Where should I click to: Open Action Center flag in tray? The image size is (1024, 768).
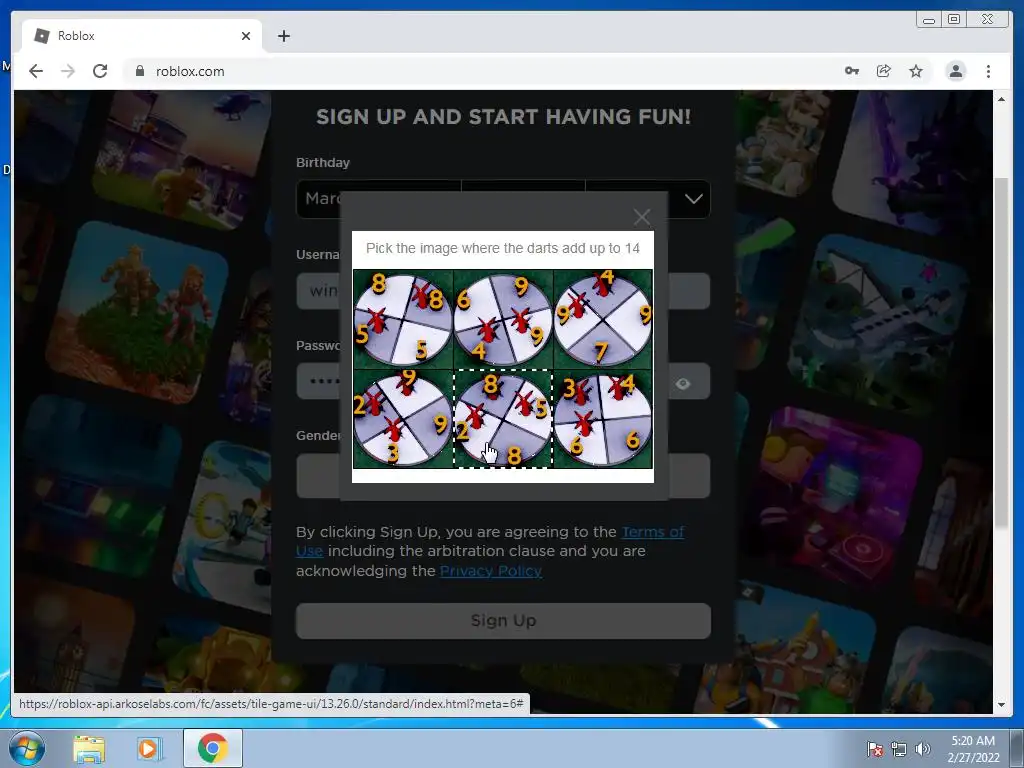pyautogui.click(x=875, y=749)
